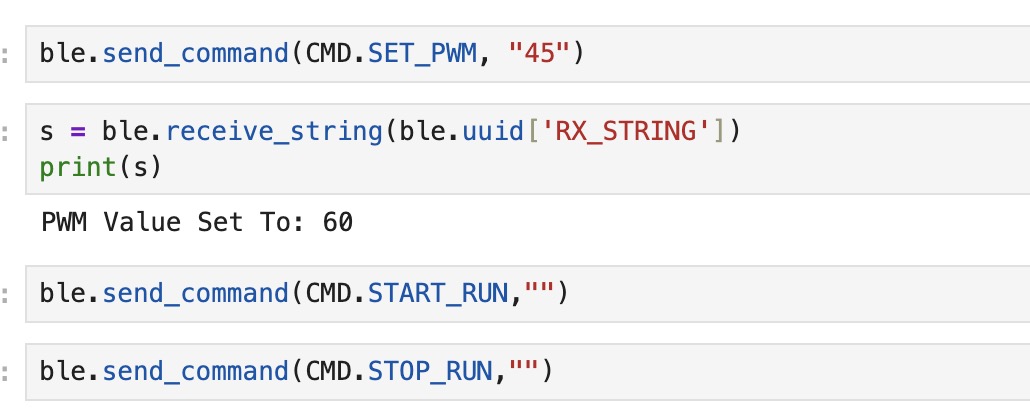This screenshot has width=1030, height=418.
Task: Click the print keyword
Action: click(78, 168)
